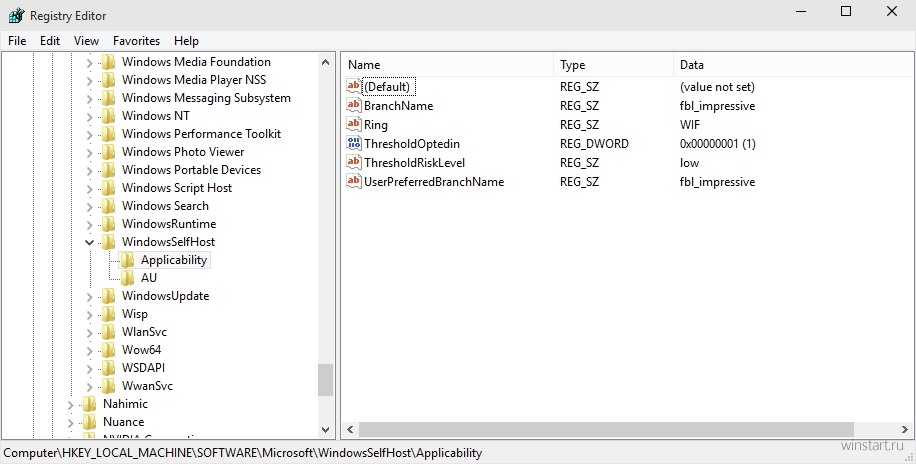Click the tree pane vertical scrollbar thumb
Image resolution: width=916 pixels, height=464 pixels.
[x=325, y=380]
